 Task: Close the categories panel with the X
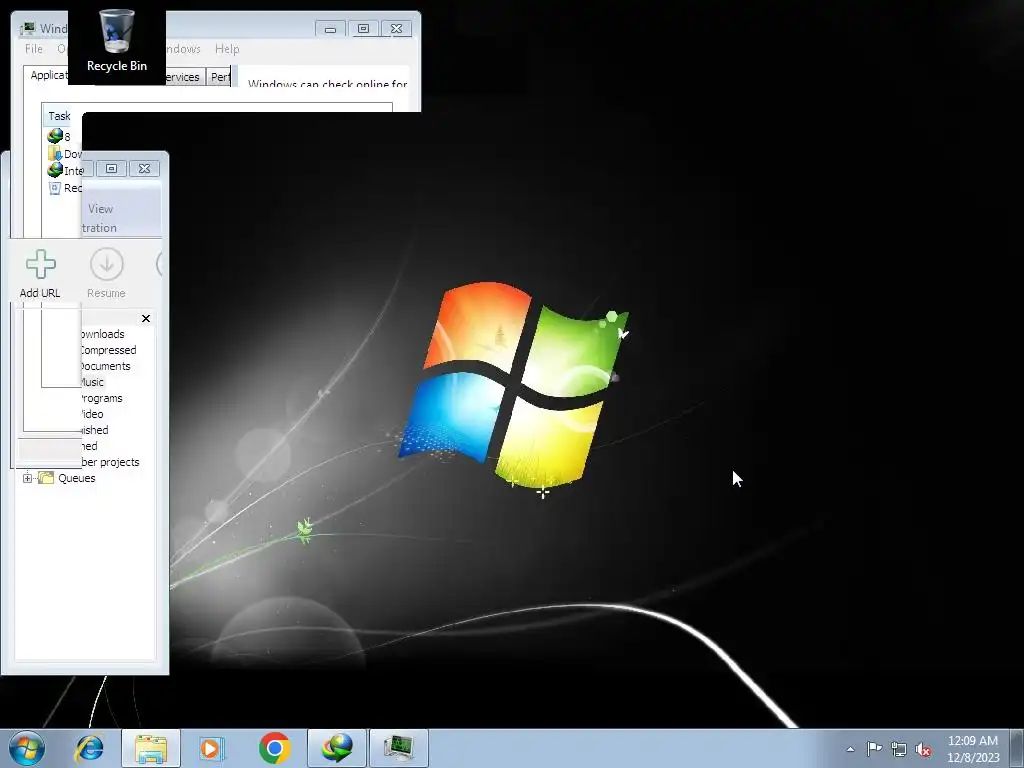pos(146,318)
